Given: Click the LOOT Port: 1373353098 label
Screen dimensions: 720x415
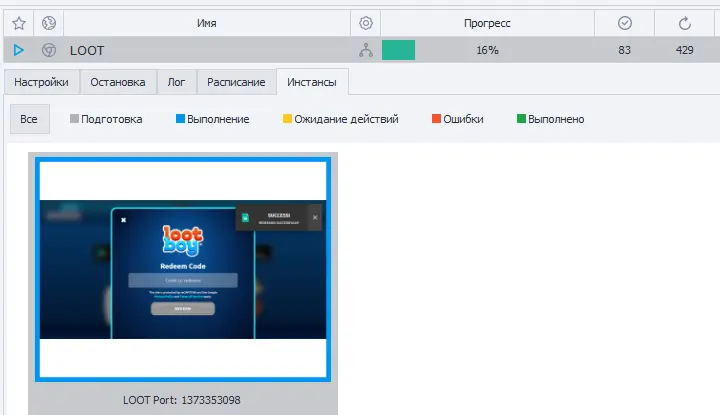Looking at the screenshot, I should click(182, 400).
